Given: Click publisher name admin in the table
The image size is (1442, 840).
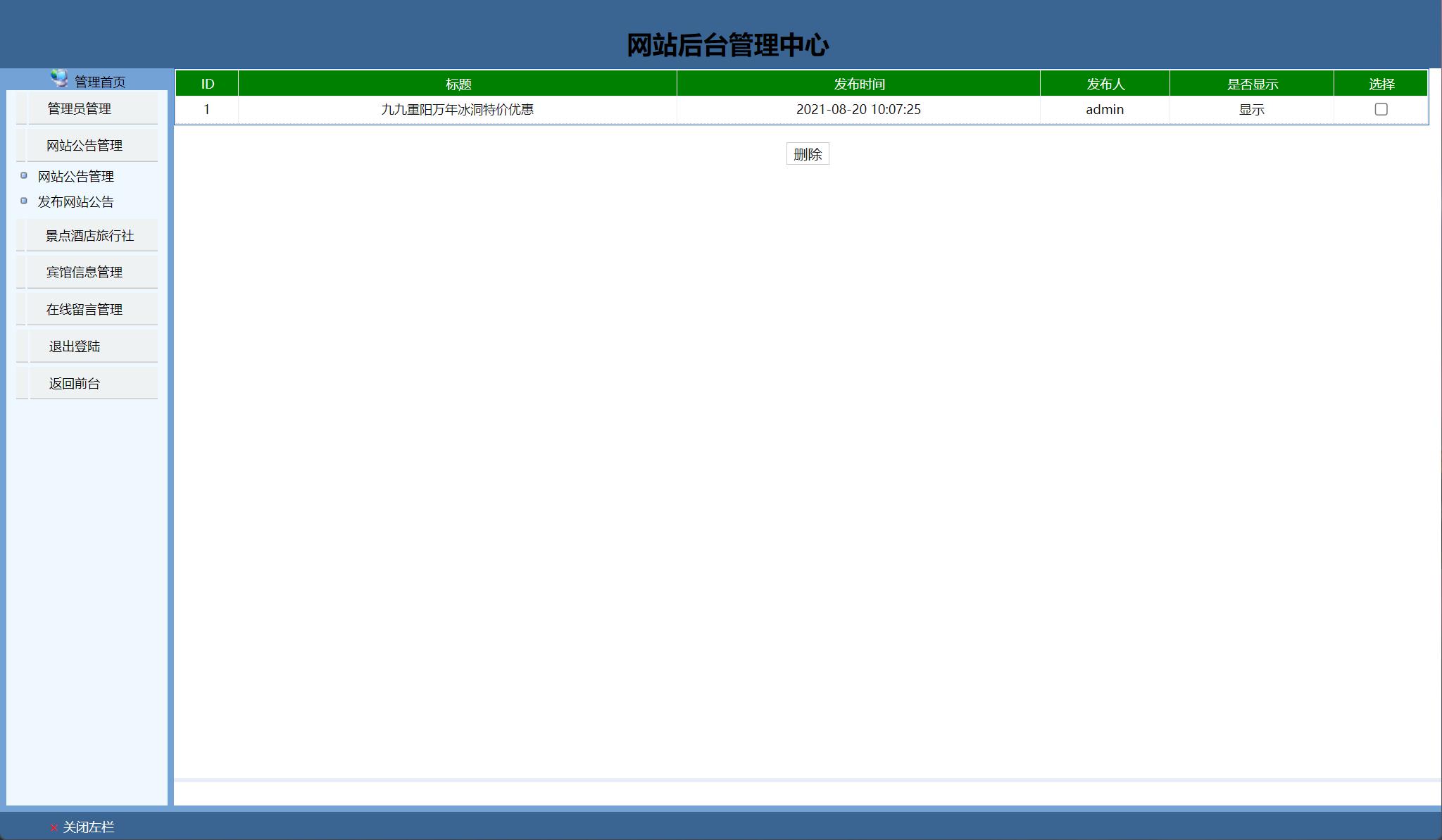Looking at the screenshot, I should coord(1103,108).
